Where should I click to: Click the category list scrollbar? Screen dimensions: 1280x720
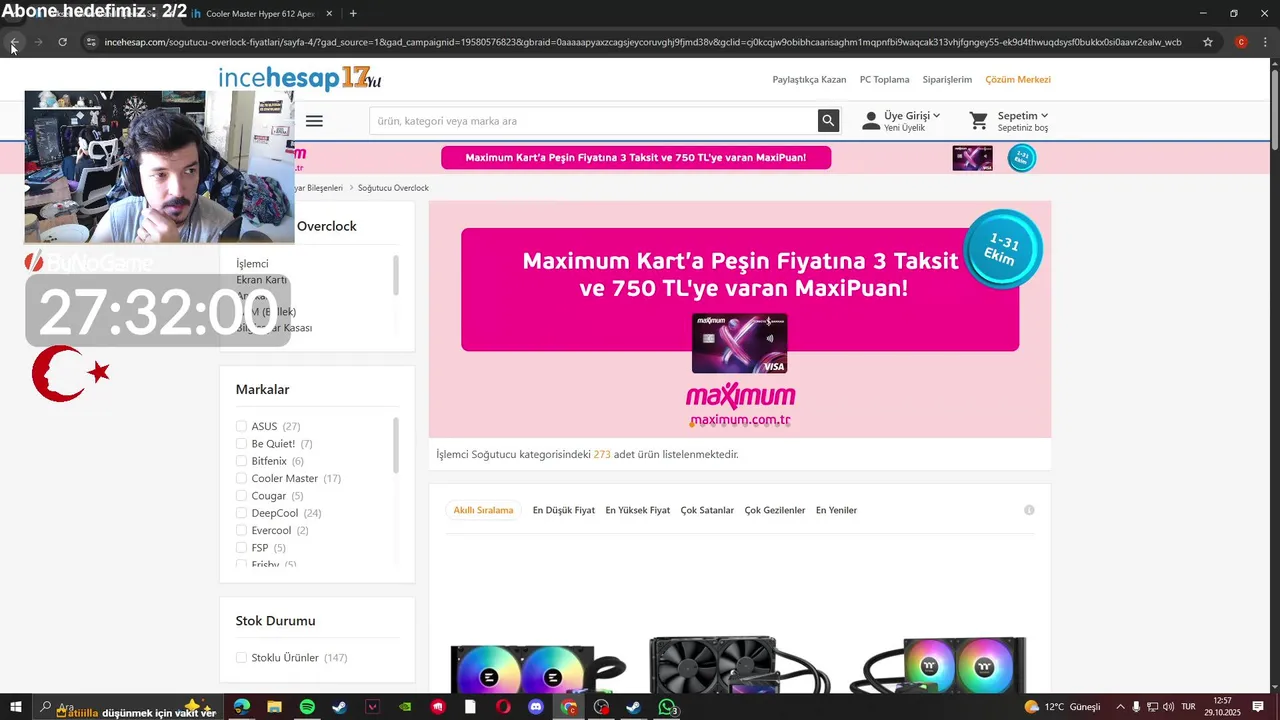pos(396,275)
